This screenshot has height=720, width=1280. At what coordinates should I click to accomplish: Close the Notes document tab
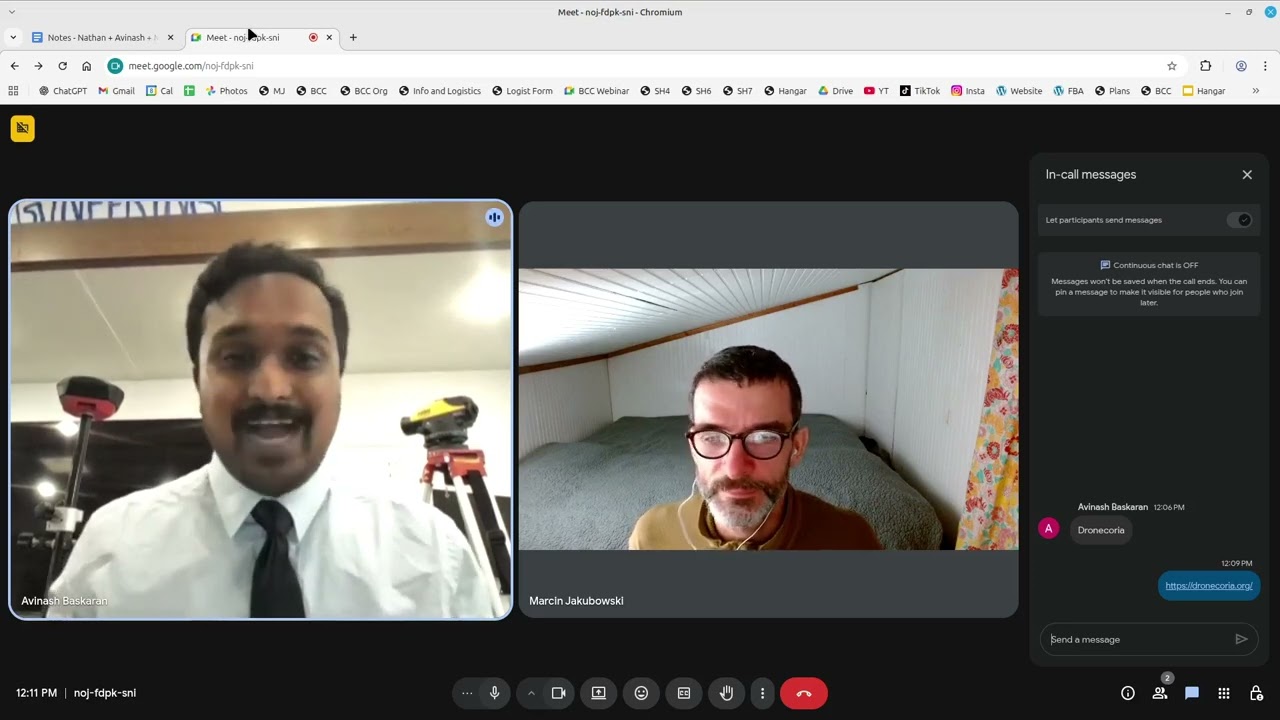pyautogui.click(x=170, y=37)
